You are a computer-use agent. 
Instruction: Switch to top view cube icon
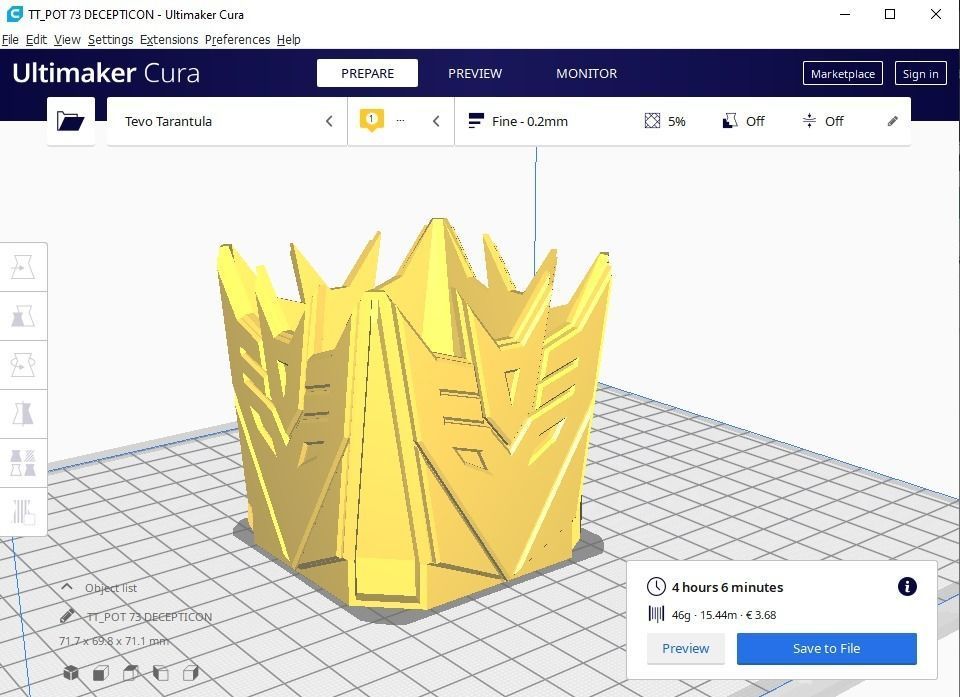coord(130,673)
